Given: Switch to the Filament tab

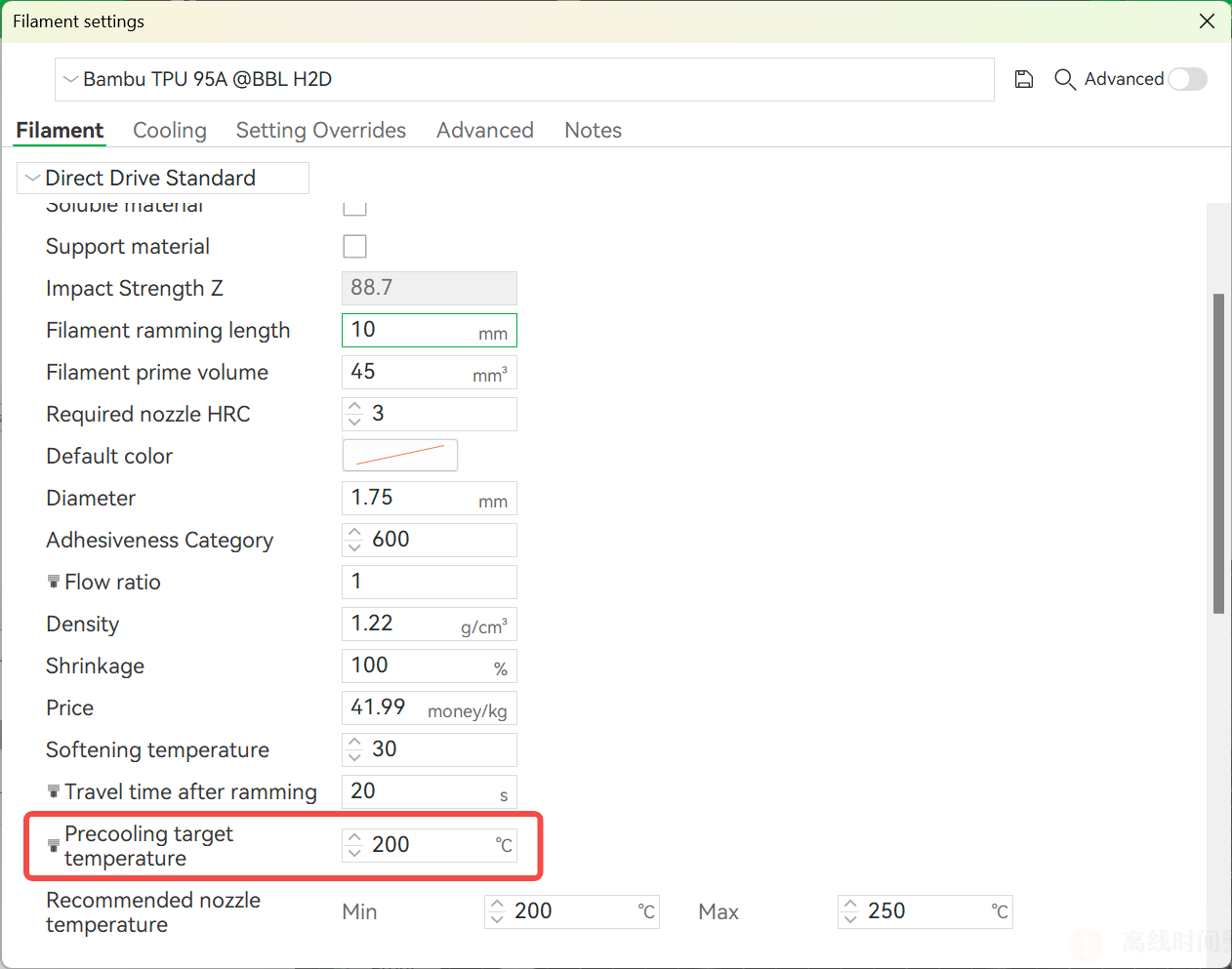Looking at the screenshot, I should coord(60,130).
